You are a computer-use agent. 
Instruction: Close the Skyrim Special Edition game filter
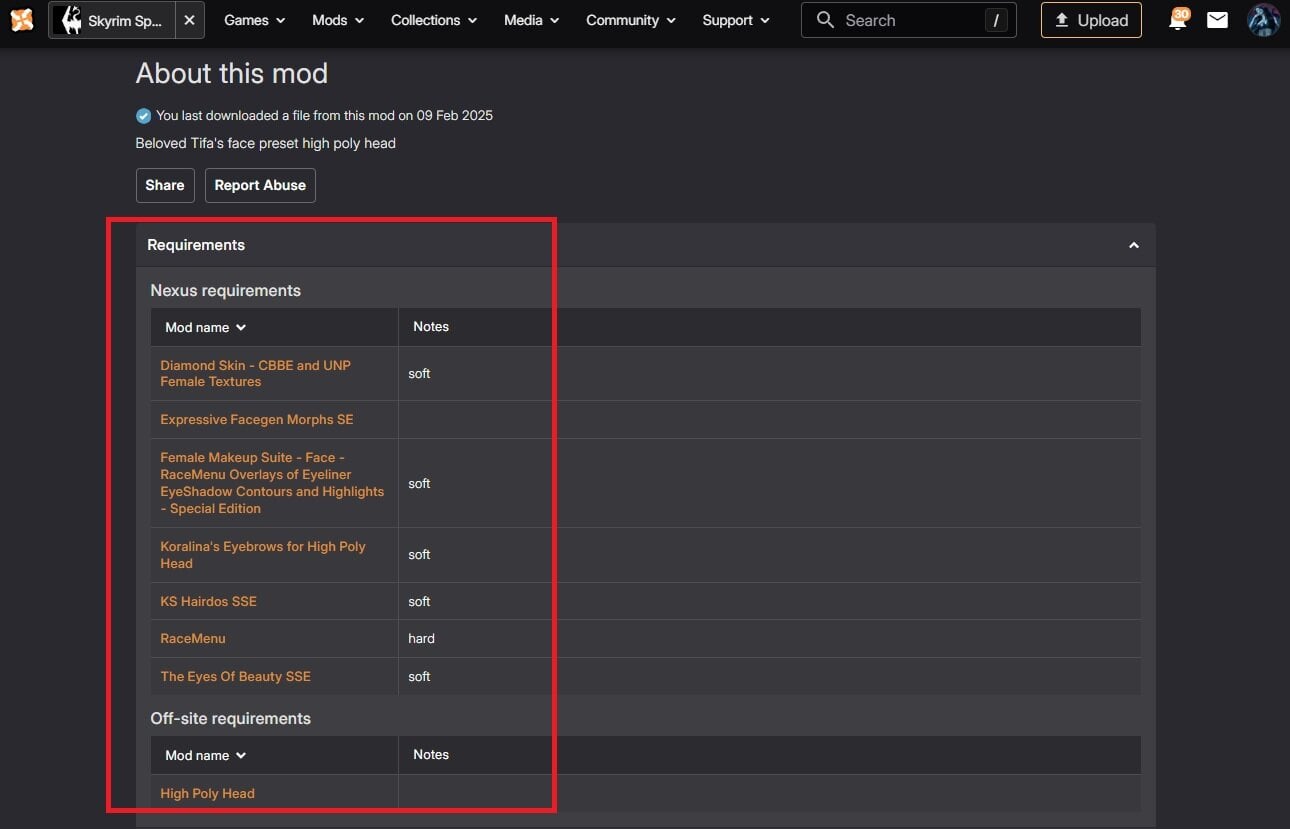(189, 20)
